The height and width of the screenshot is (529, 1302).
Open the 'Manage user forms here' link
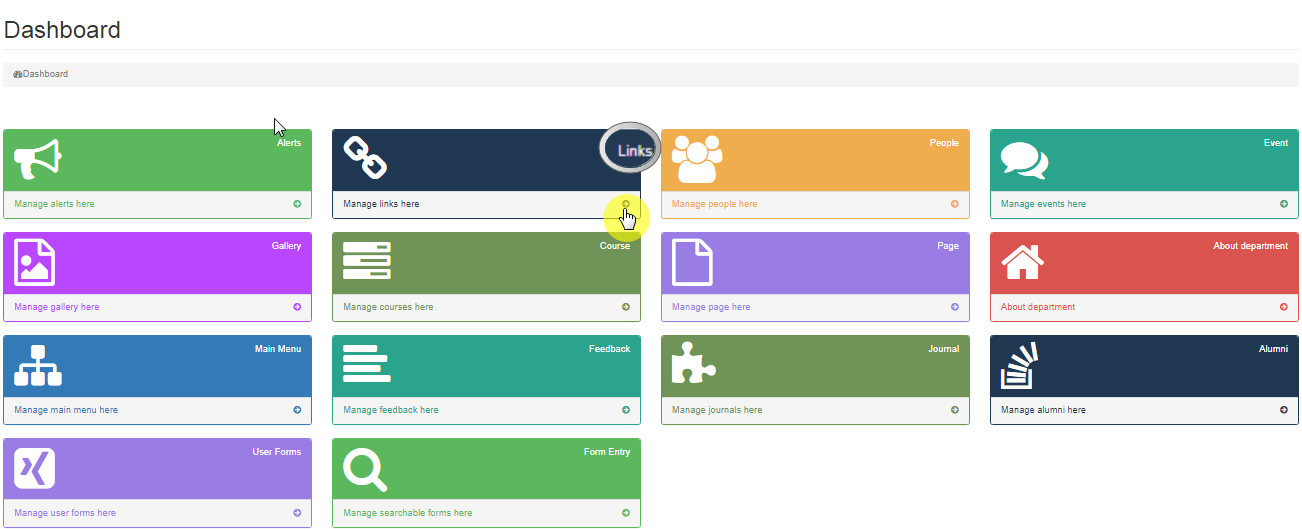(65, 513)
